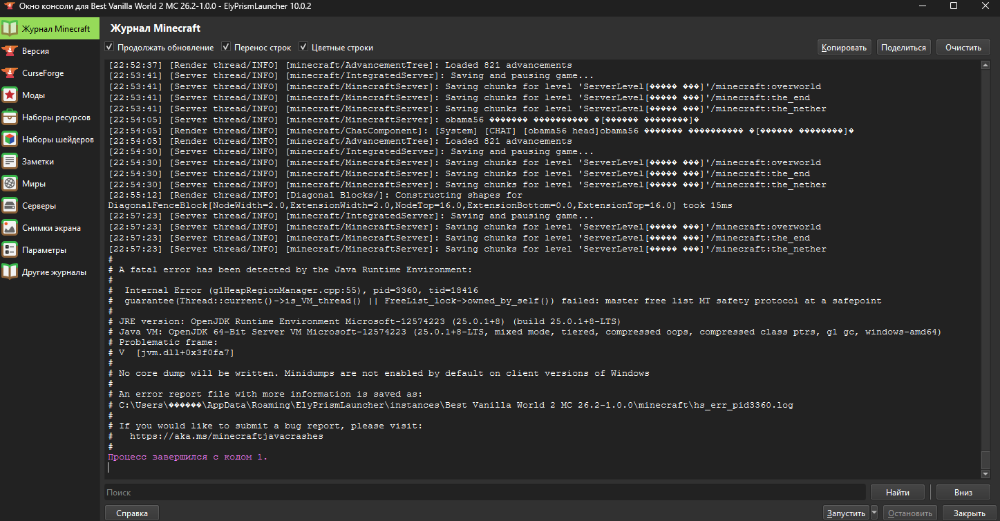Screen dimensions: 1000x521
Task: Open the Параметры settings icon
Action: tap(10, 250)
